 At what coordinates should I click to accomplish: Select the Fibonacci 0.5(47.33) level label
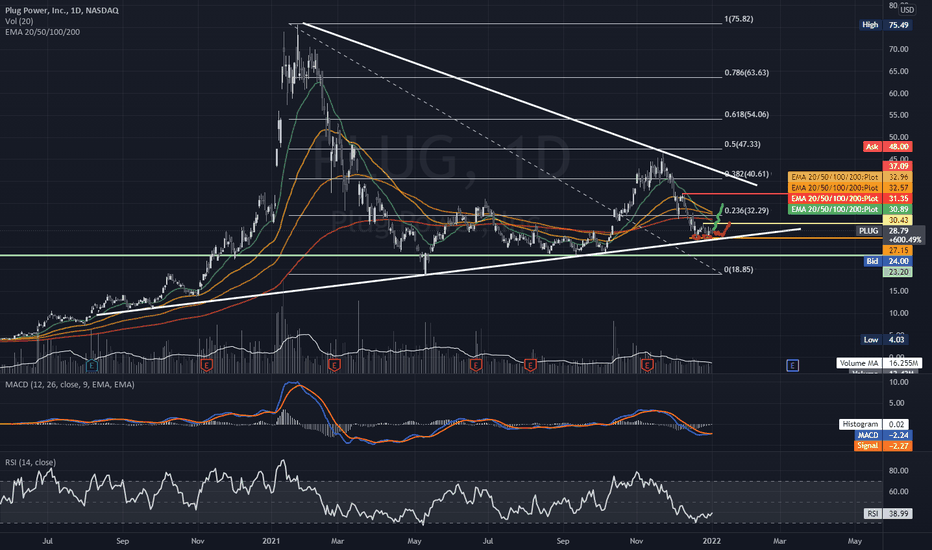point(742,144)
